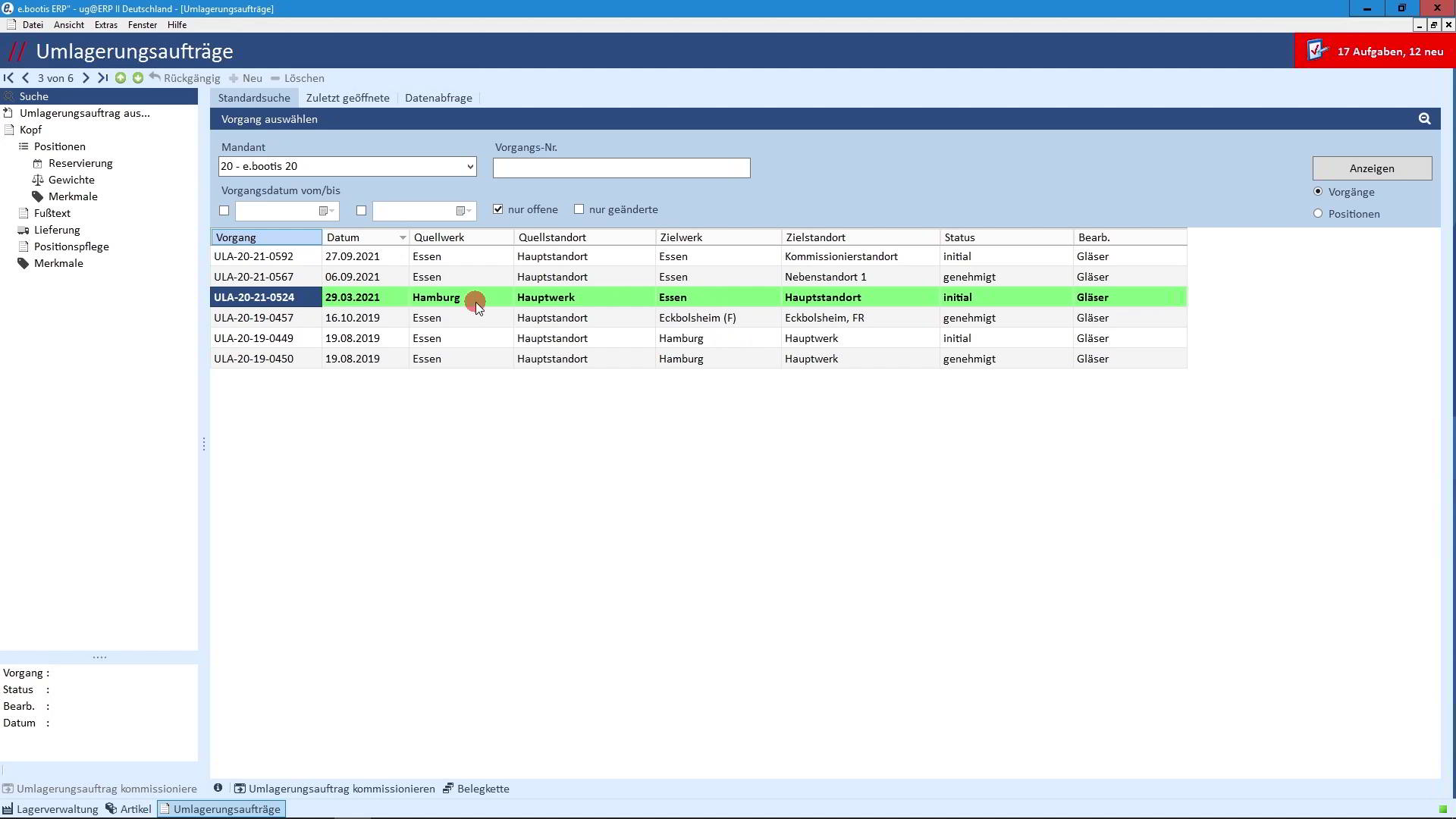Image resolution: width=1456 pixels, height=819 pixels.
Task: Select the Vorgänge radio button
Action: 1318,192
